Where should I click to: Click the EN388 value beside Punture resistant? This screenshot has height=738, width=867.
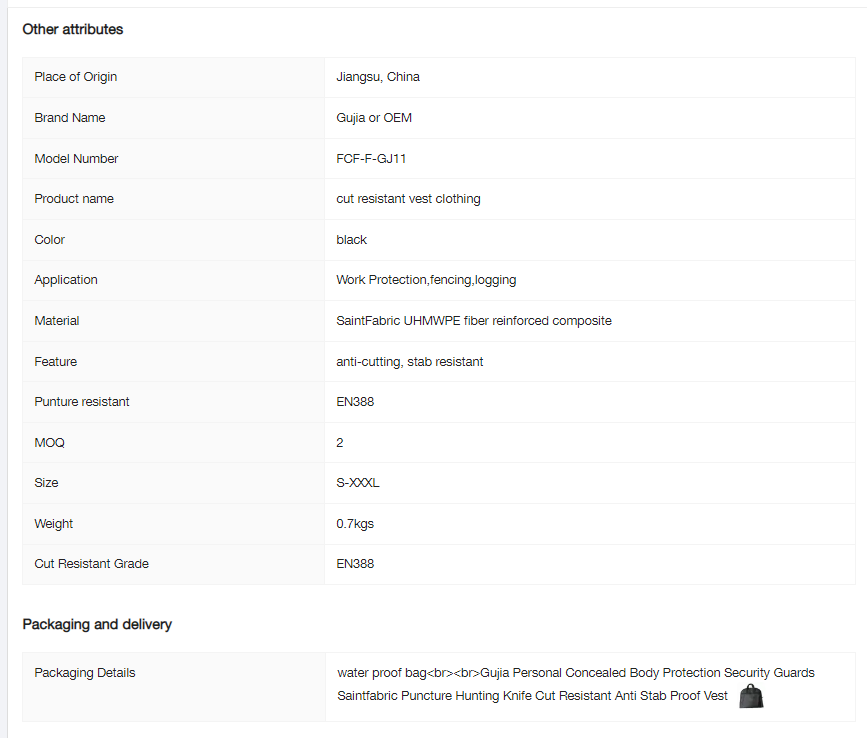[x=355, y=402]
